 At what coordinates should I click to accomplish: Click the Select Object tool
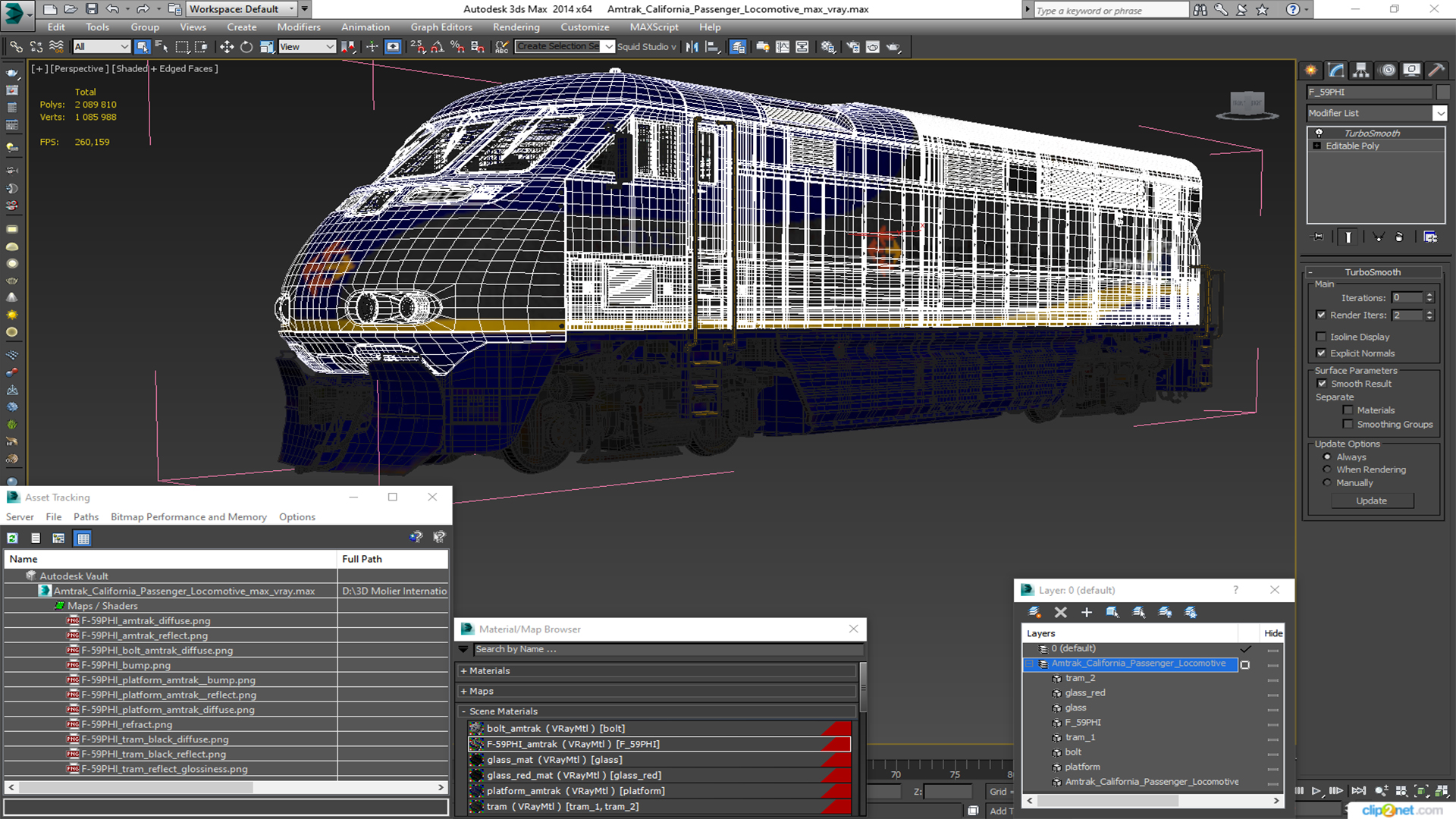[x=142, y=47]
